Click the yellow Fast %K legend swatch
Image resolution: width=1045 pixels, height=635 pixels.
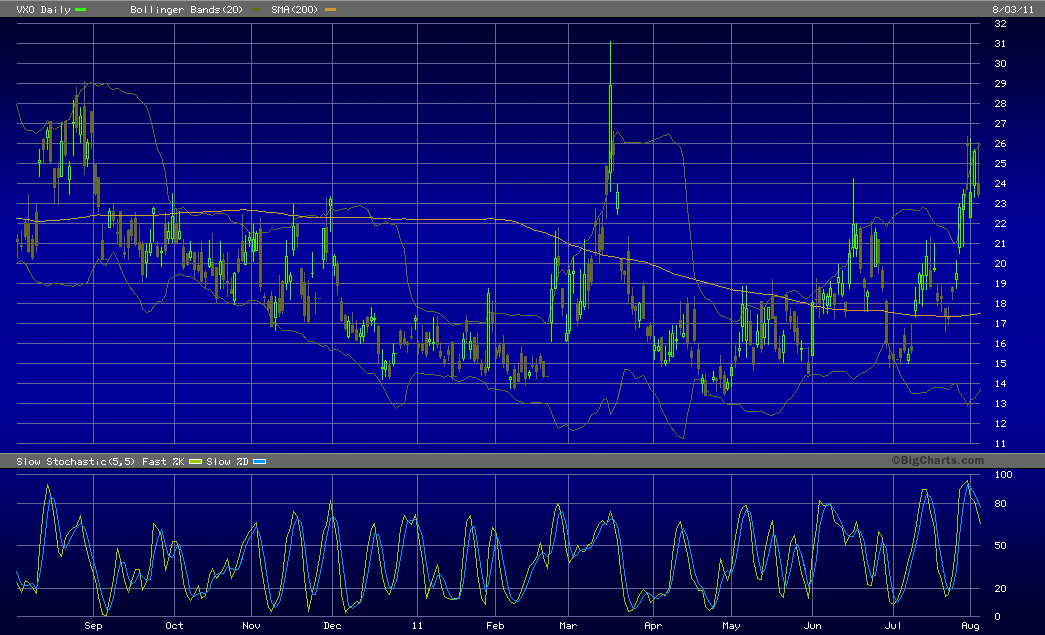click(x=196, y=461)
